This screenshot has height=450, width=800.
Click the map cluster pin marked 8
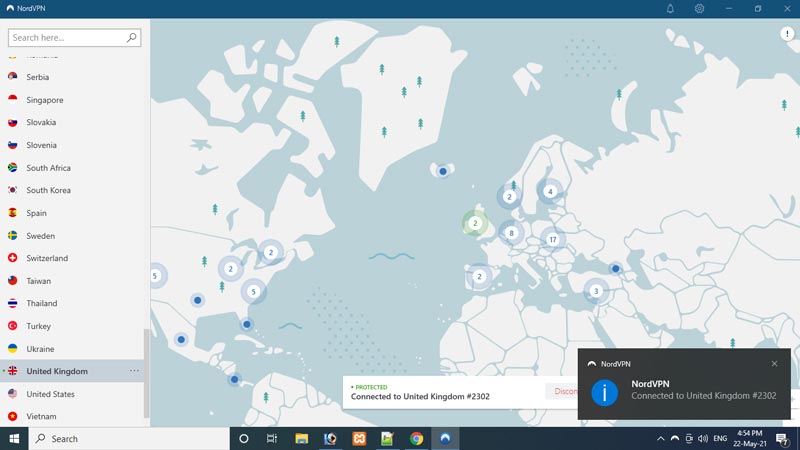click(511, 233)
